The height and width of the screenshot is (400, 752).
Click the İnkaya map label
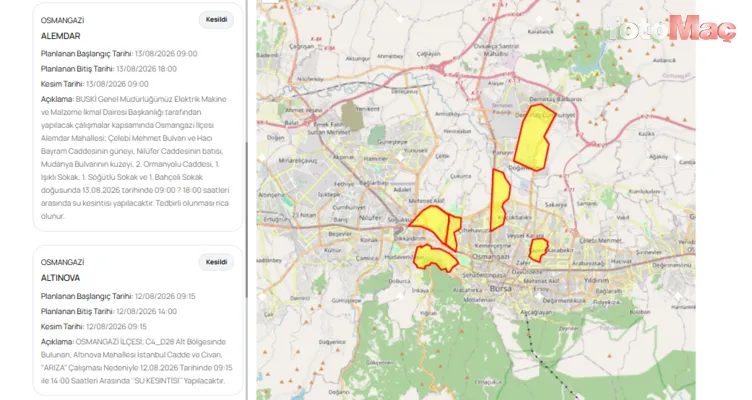pyautogui.click(x=420, y=290)
